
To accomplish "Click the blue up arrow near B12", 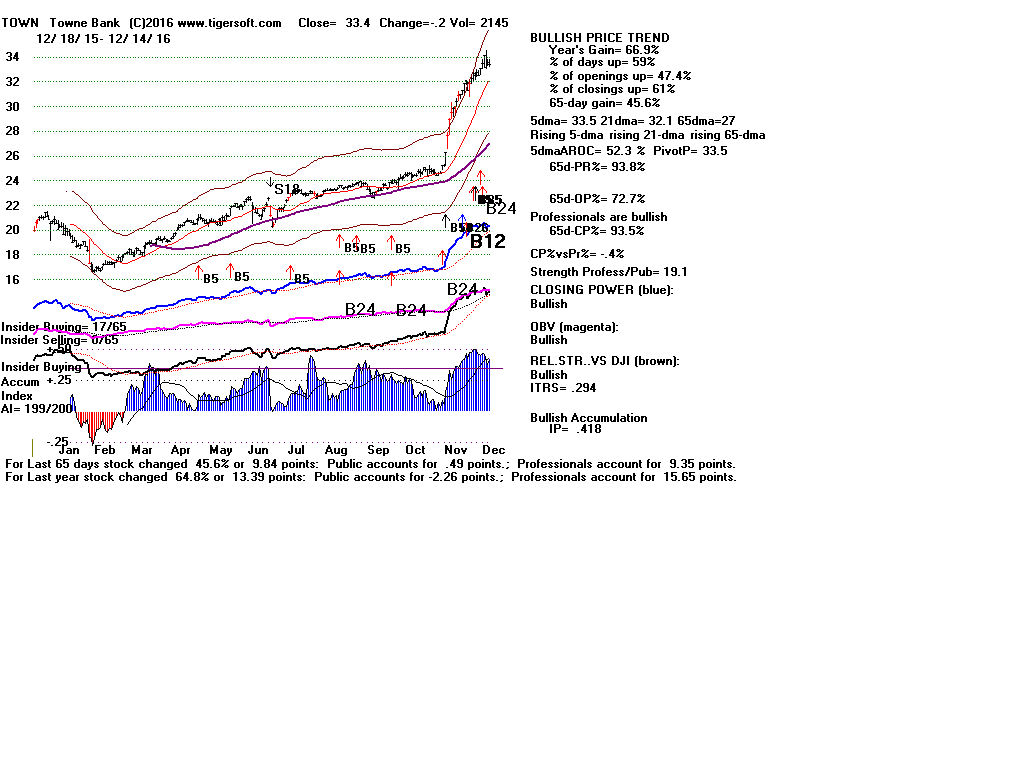I will coord(461,220).
